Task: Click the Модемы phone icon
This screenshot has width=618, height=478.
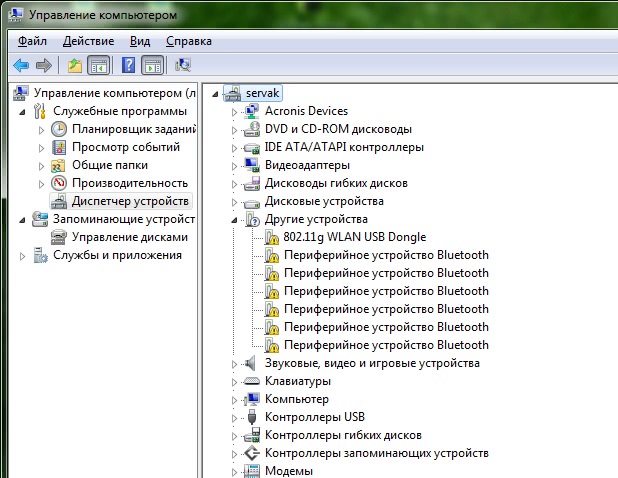Action: [x=251, y=471]
